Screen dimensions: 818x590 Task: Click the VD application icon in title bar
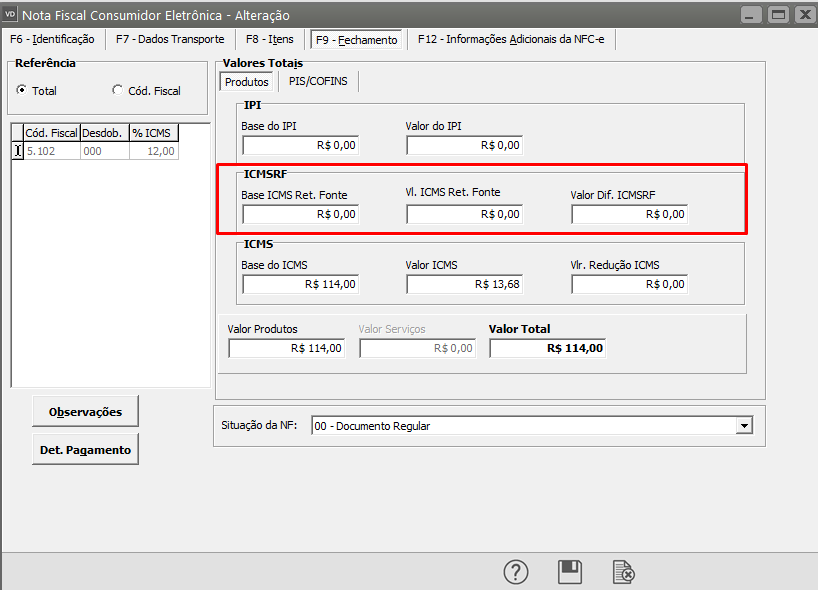pos(12,14)
